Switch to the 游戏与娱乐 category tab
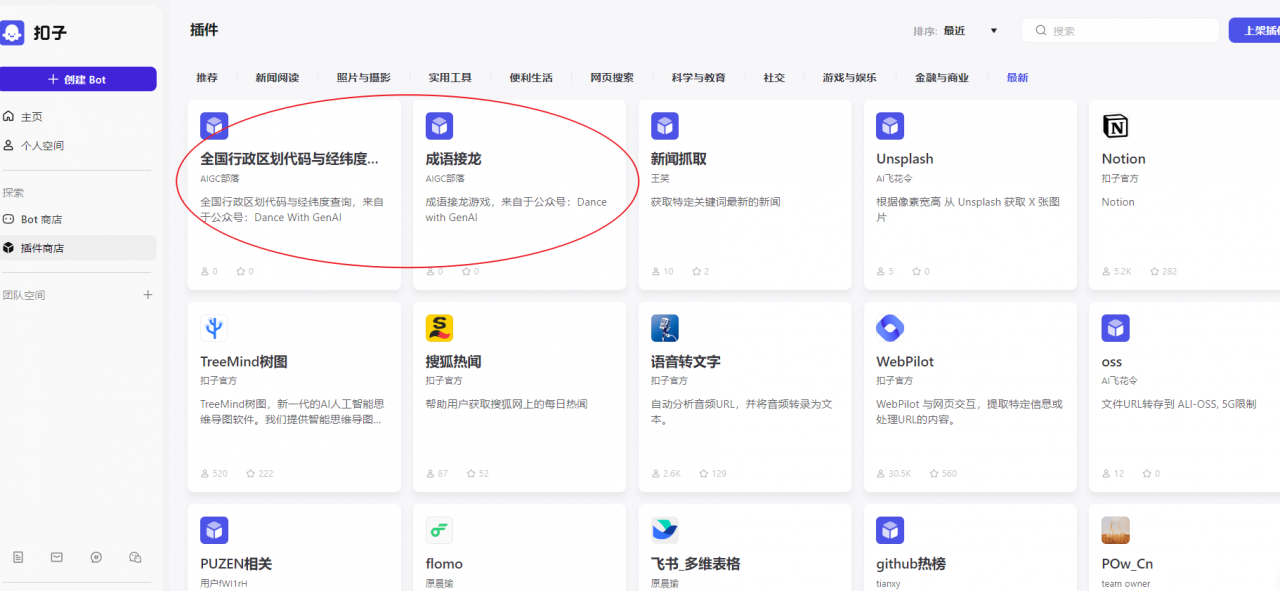This screenshot has width=1280, height=591. (850, 78)
